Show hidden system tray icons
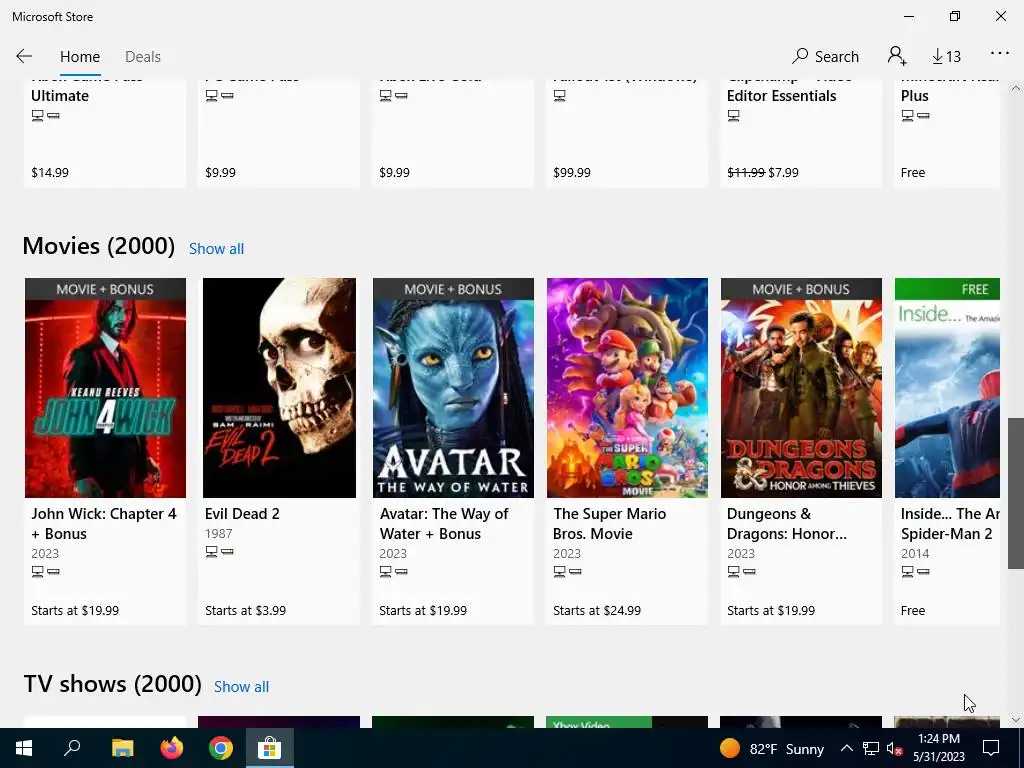The height and width of the screenshot is (768, 1024). pos(846,748)
